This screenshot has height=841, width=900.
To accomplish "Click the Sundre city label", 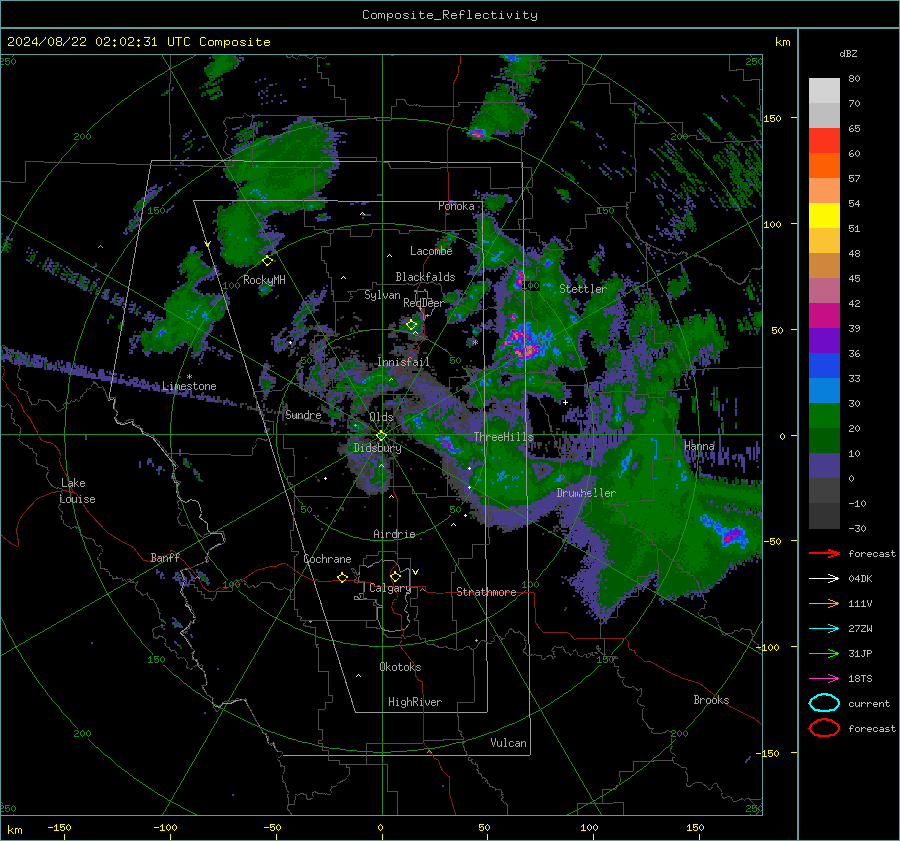I will [303, 414].
